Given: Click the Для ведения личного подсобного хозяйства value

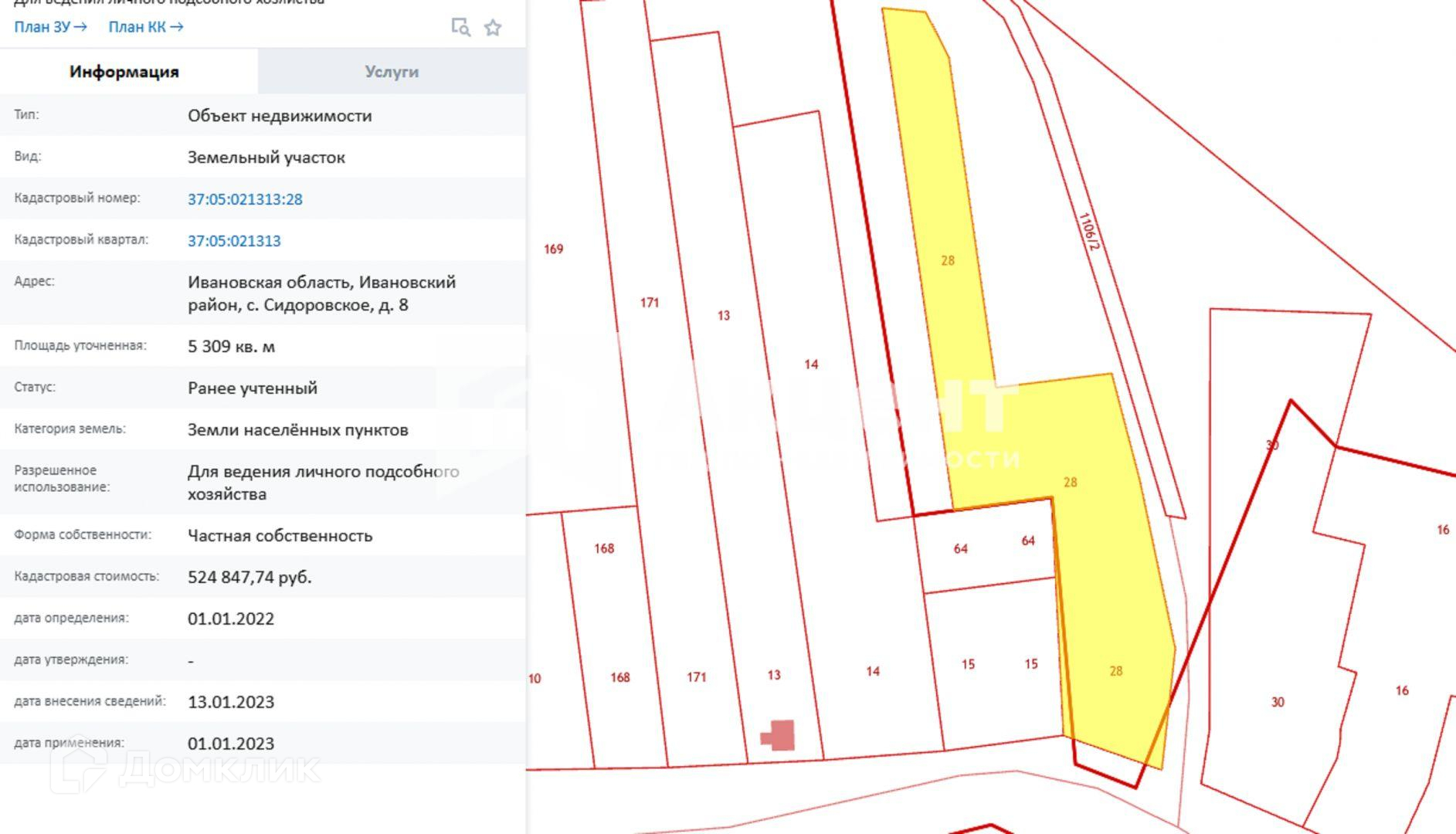Looking at the screenshot, I should 323,483.
